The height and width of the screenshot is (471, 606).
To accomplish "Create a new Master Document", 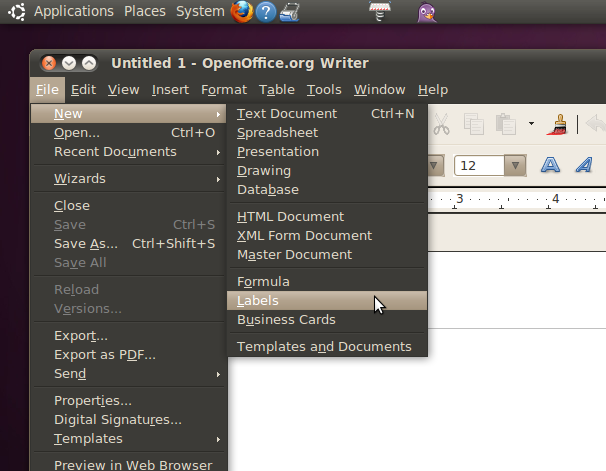I will [x=327, y=255].
